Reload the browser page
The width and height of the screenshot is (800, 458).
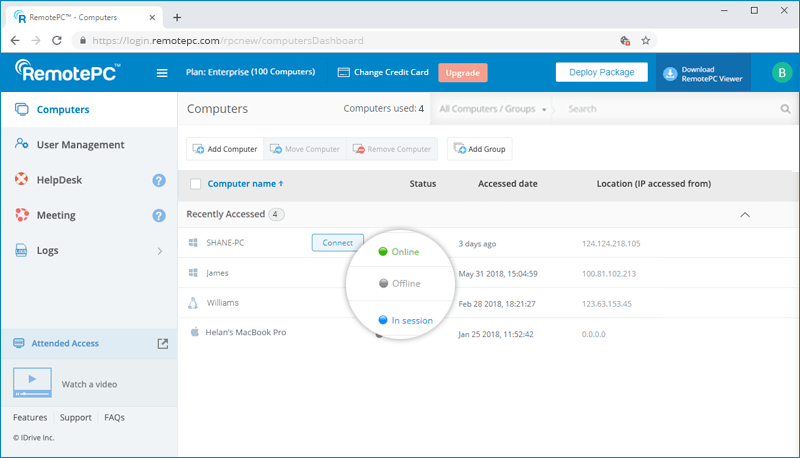(x=57, y=41)
